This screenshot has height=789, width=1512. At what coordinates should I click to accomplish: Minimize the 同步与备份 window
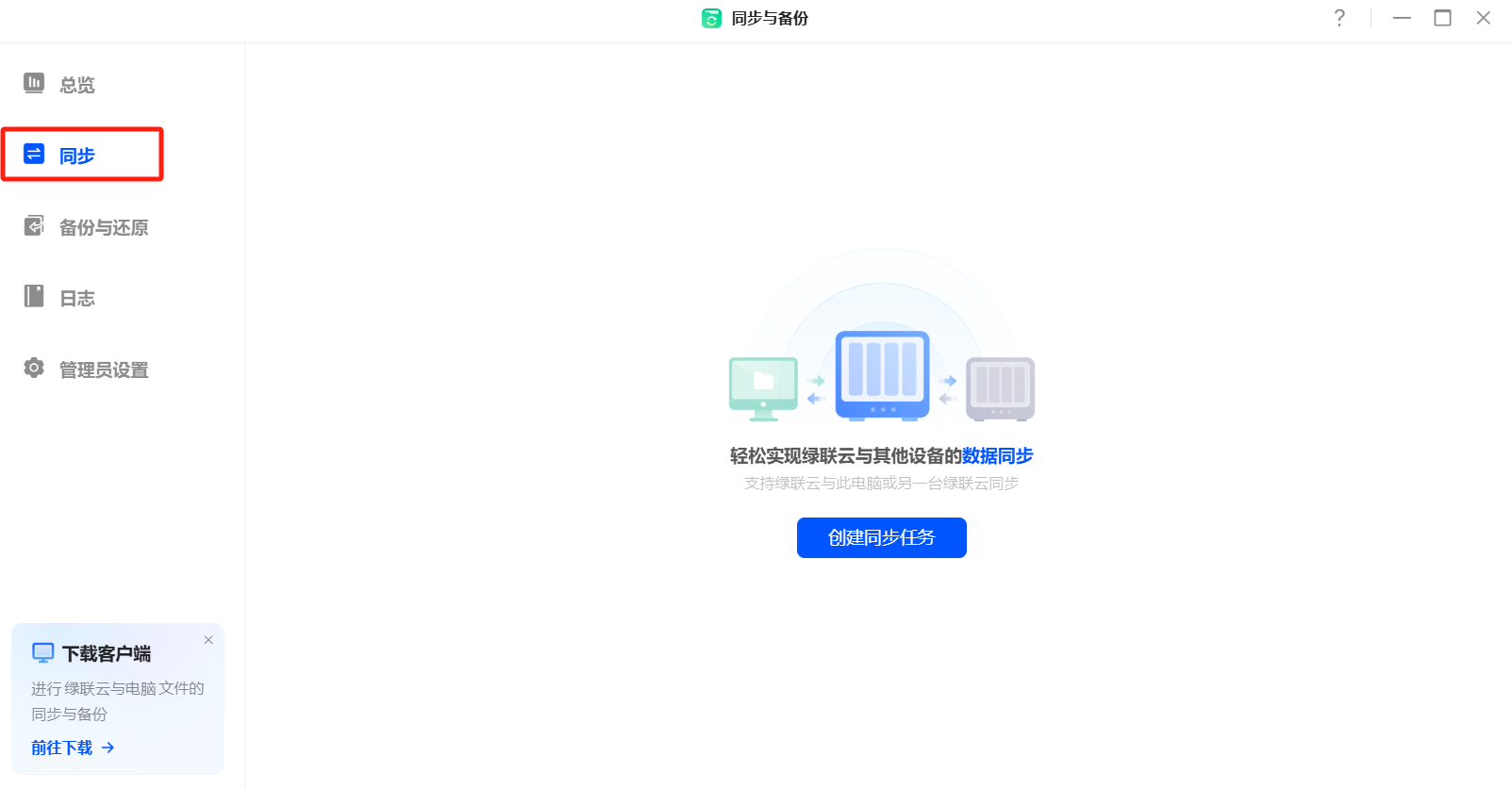pos(1403,18)
